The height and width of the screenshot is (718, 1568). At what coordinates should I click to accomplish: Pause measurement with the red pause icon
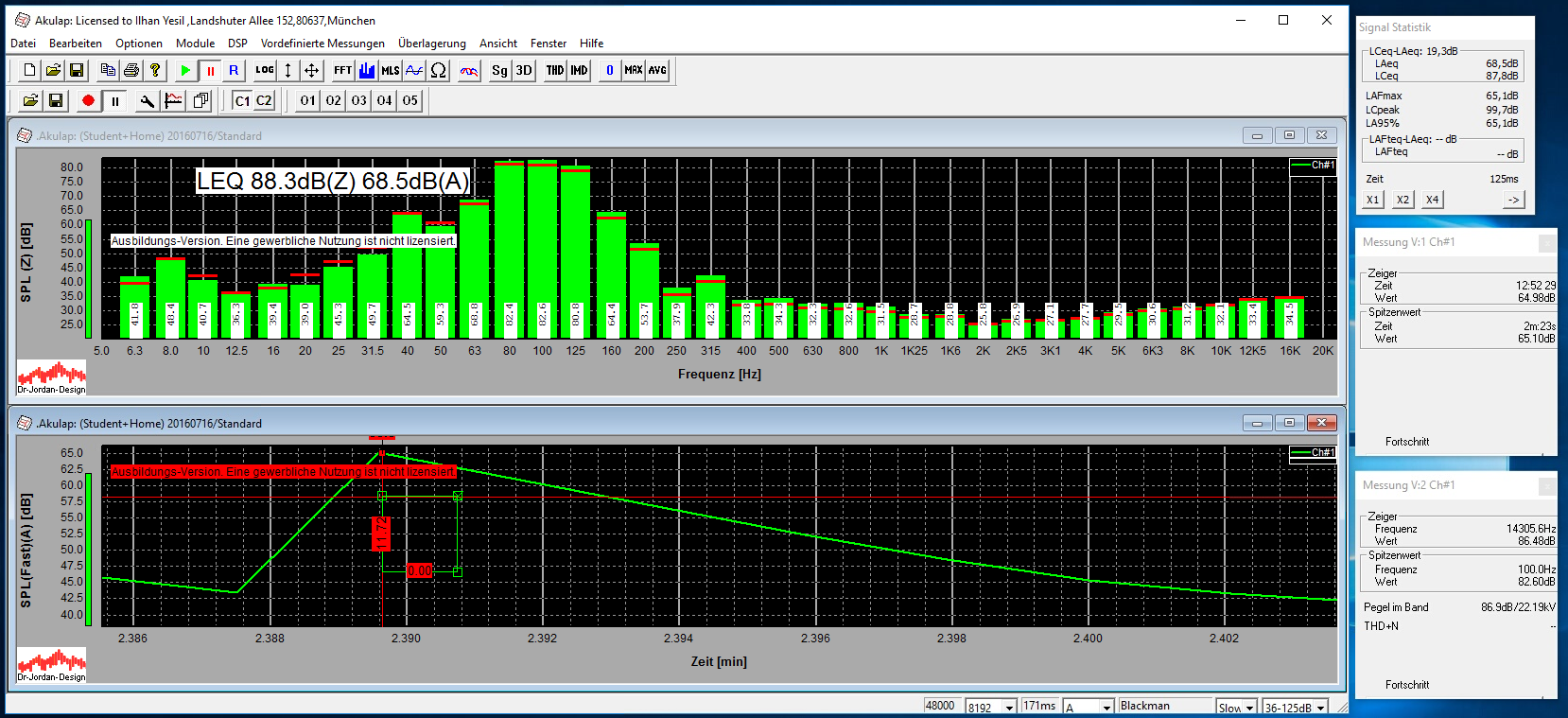tap(210, 70)
